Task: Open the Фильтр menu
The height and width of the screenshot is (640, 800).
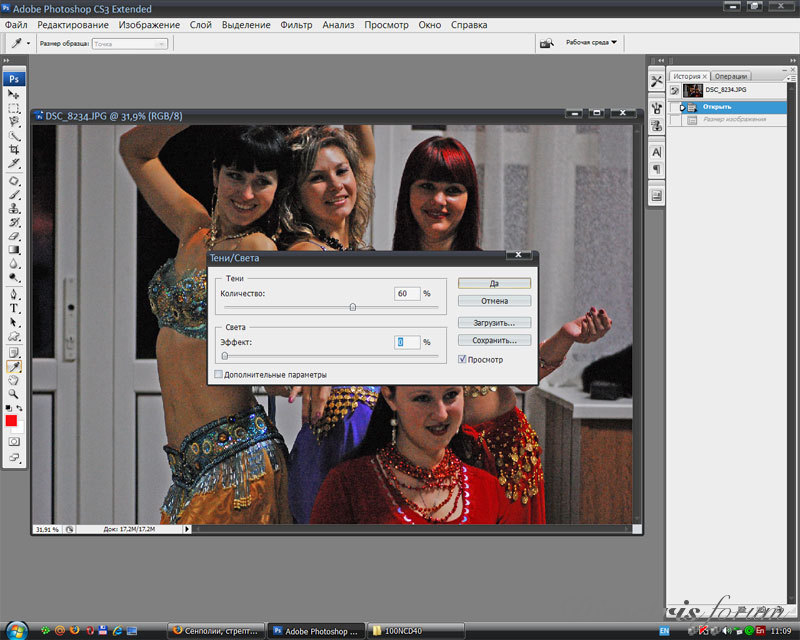Action: [296, 24]
